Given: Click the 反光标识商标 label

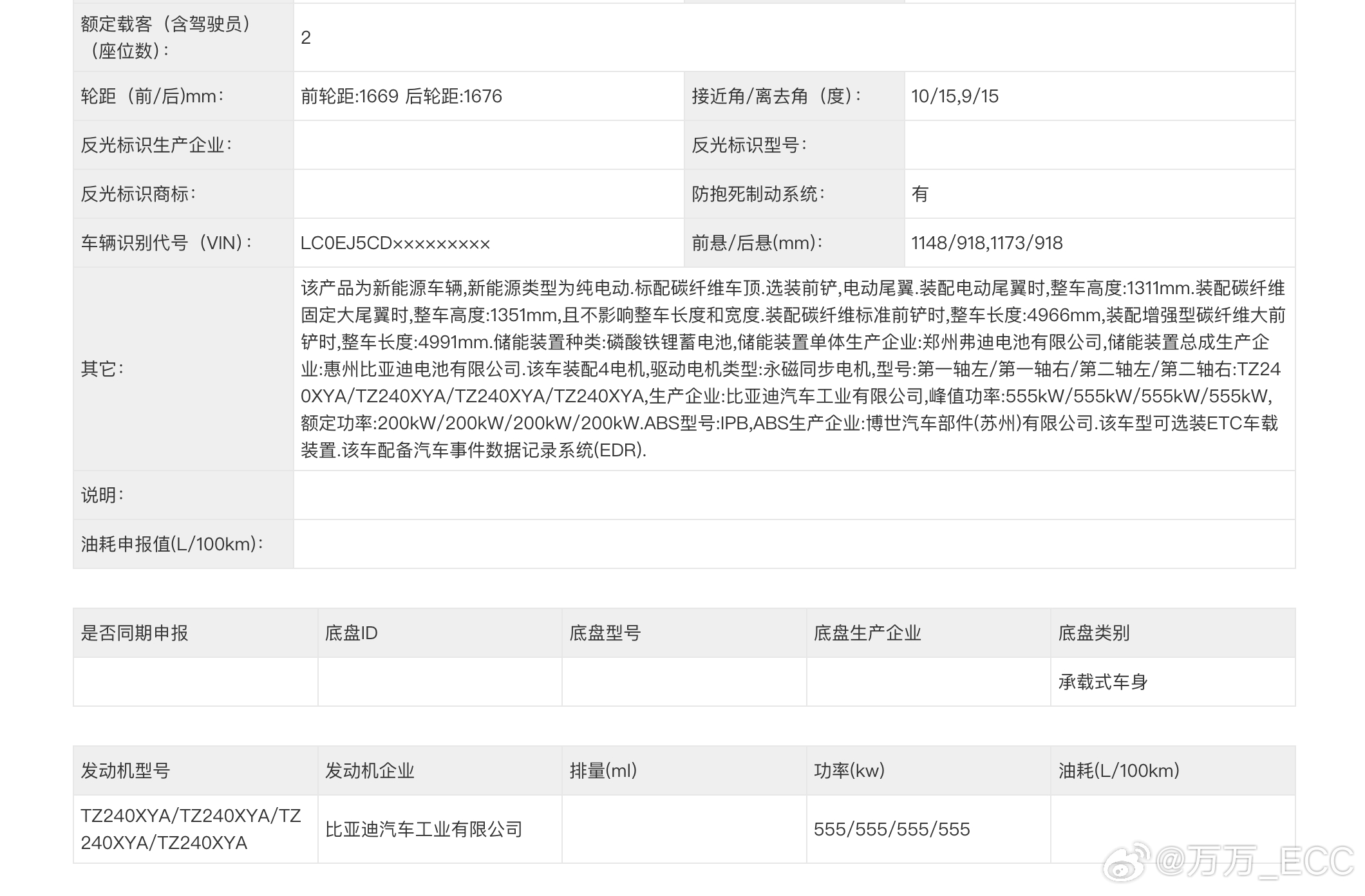Looking at the screenshot, I should (x=138, y=194).
